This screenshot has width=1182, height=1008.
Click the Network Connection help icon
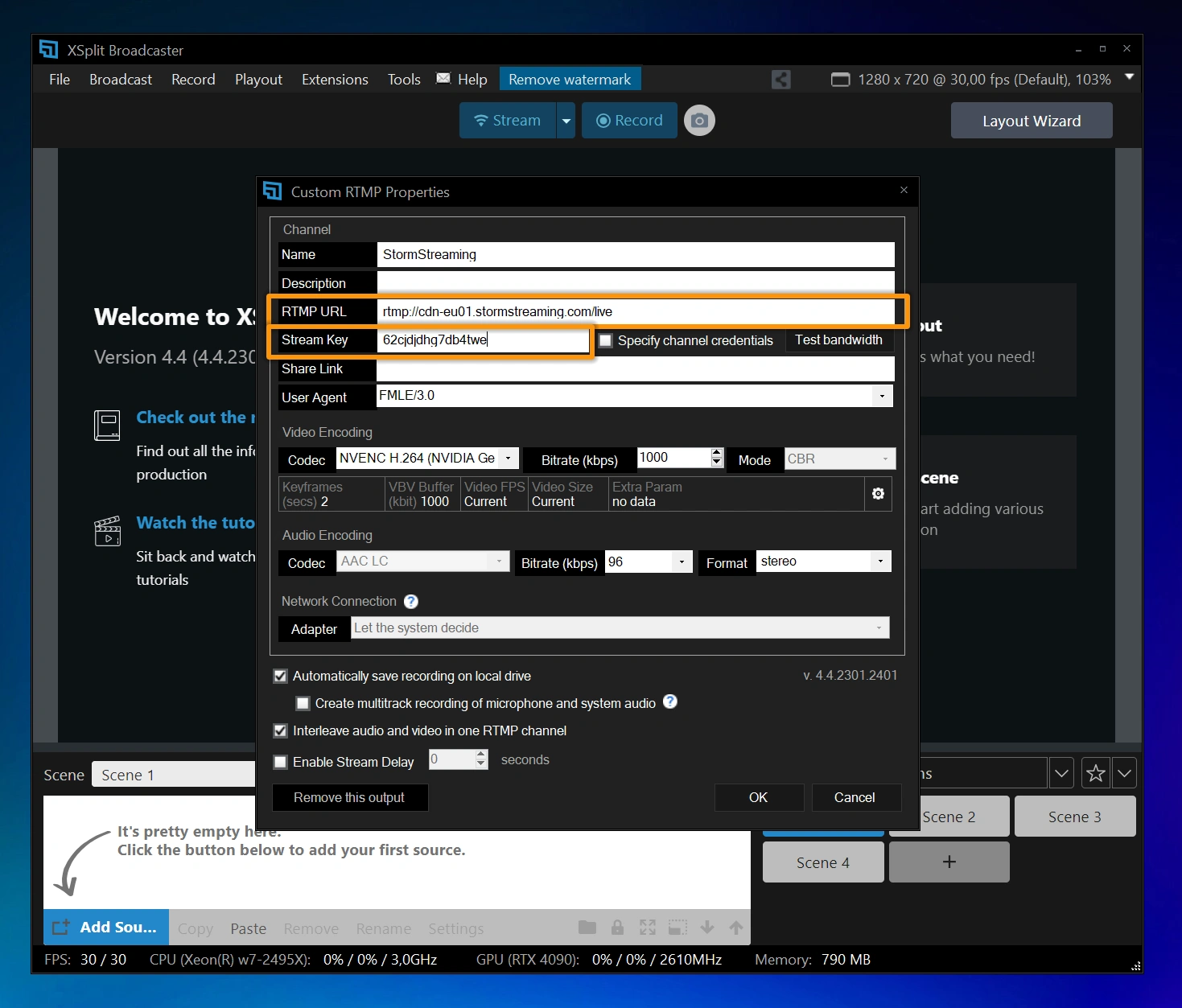(410, 601)
